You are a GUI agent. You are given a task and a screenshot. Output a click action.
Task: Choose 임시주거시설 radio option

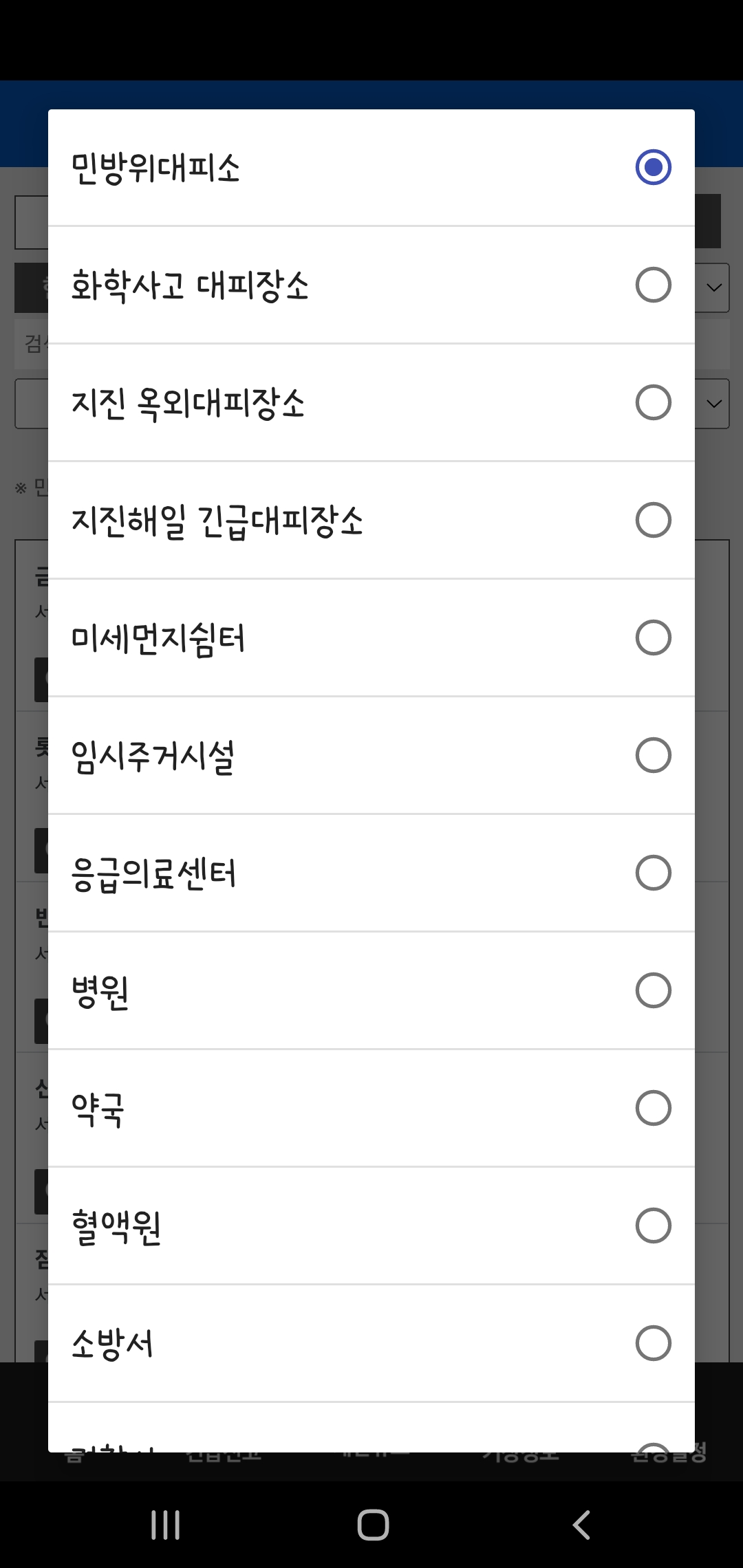(x=653, y=755)
